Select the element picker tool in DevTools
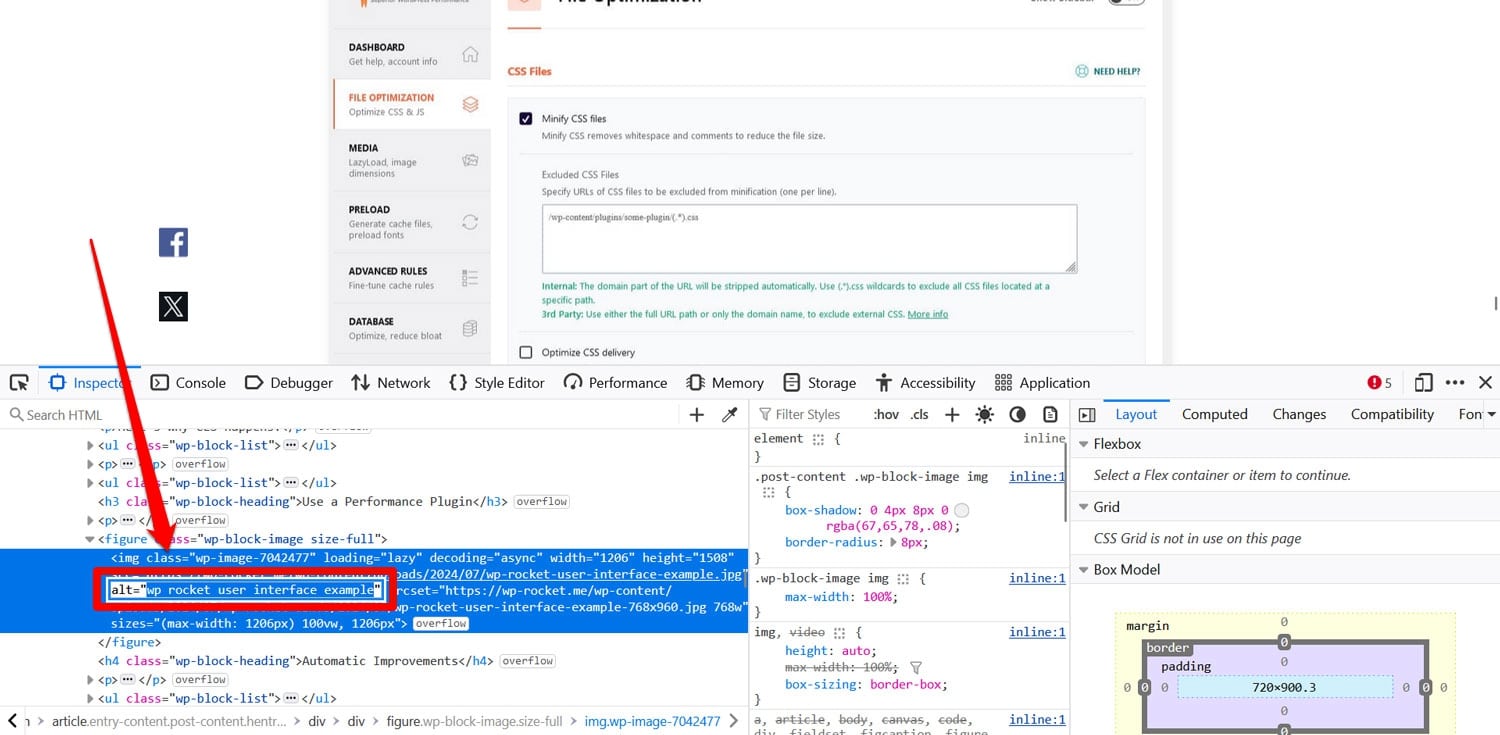The width and height of the screenshot is (1500, 735). (x=18, y=382)
